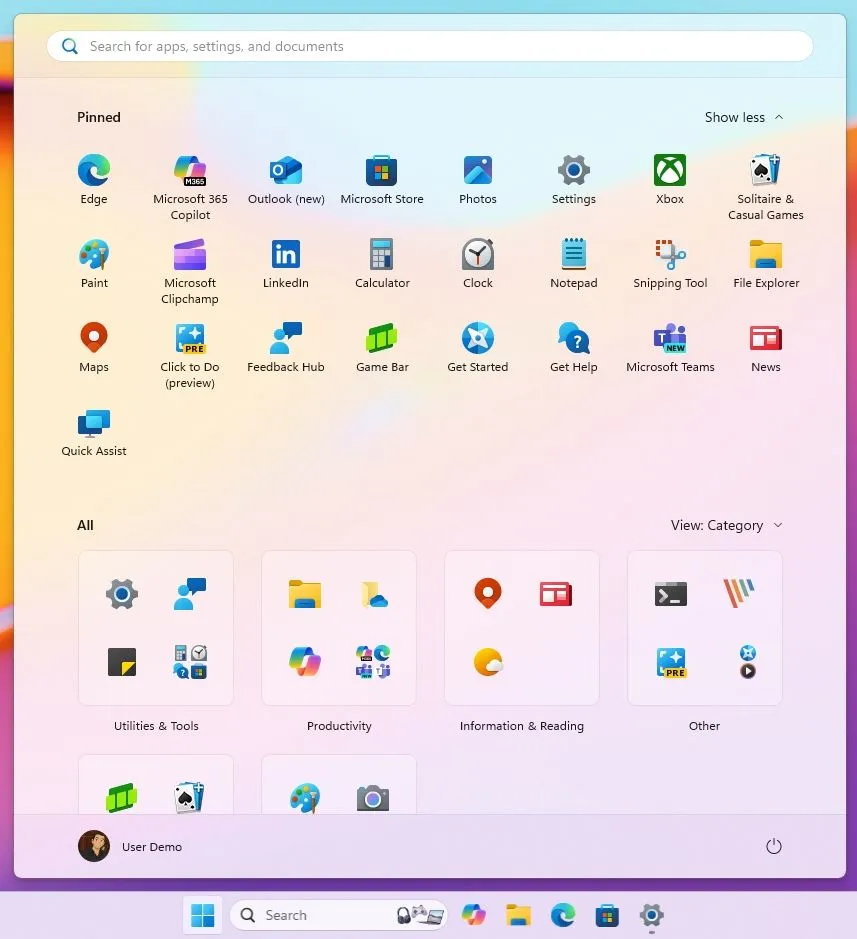
Task: Click the search field at the top
Action: coord(428,45)
